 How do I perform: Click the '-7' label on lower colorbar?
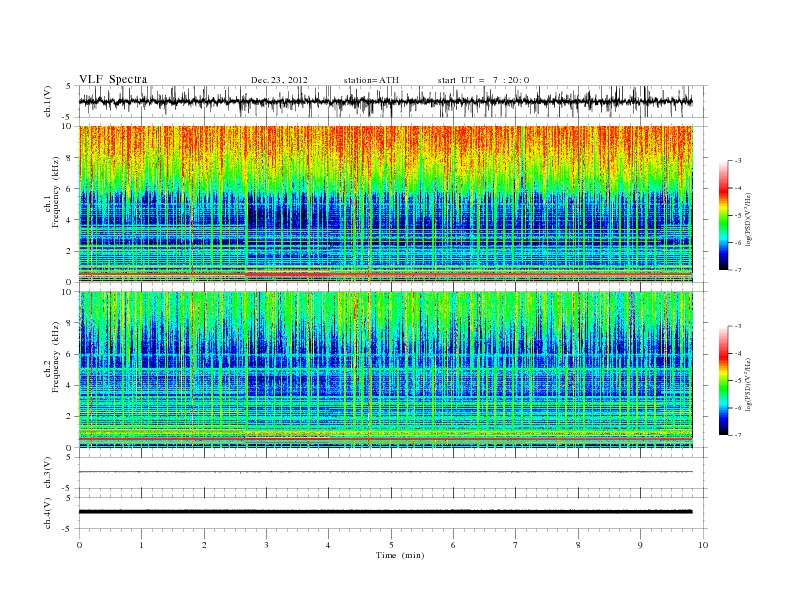point(738,435)
